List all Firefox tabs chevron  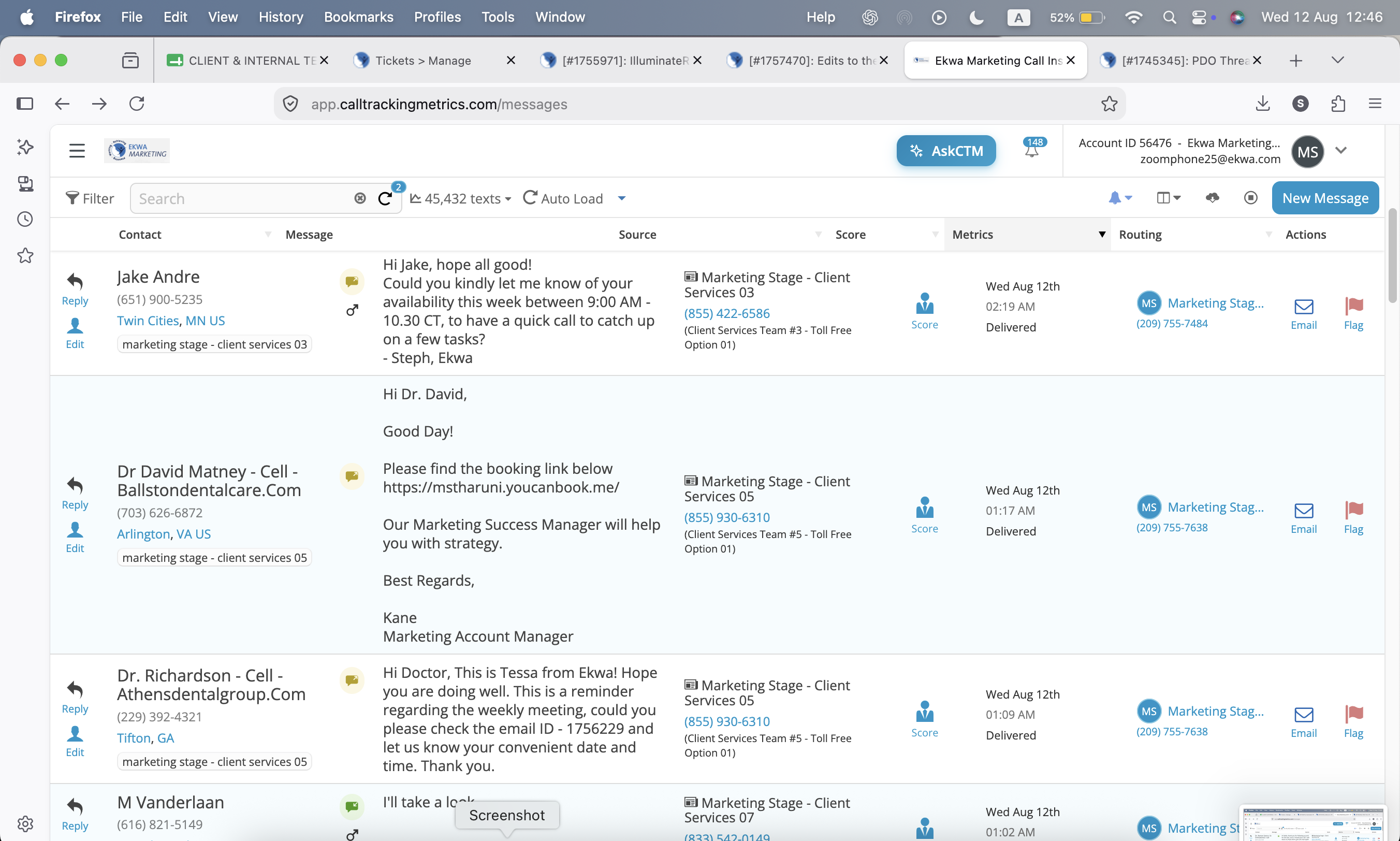1338,60
